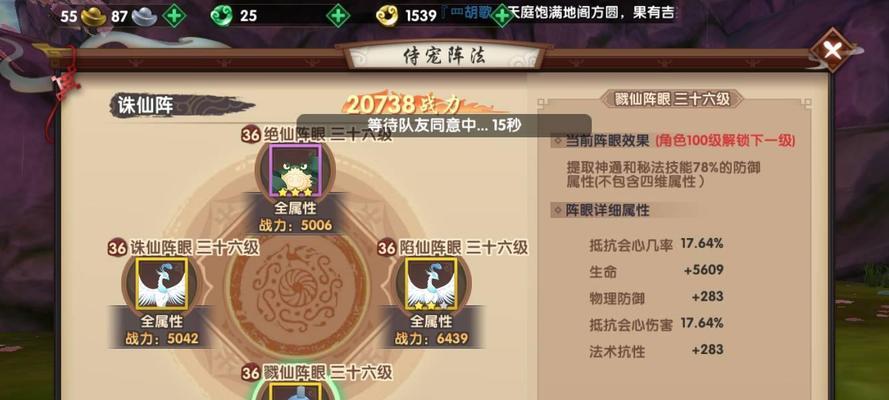Viewport: 889px width, 400px height.
Task: Add jade with plus beside 25
Action: pos(338,15)
